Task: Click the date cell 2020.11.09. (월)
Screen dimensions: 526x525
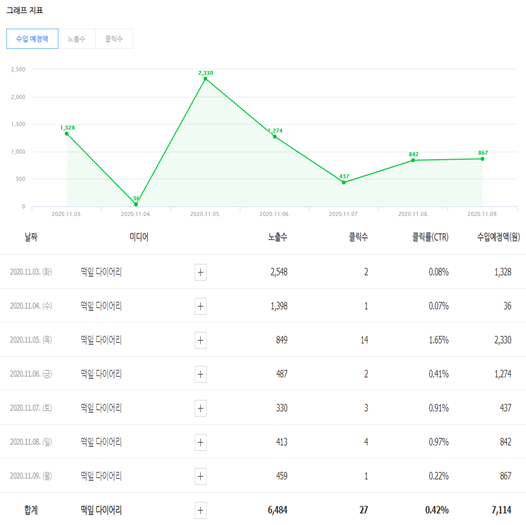Action: (x=31, y=476)
